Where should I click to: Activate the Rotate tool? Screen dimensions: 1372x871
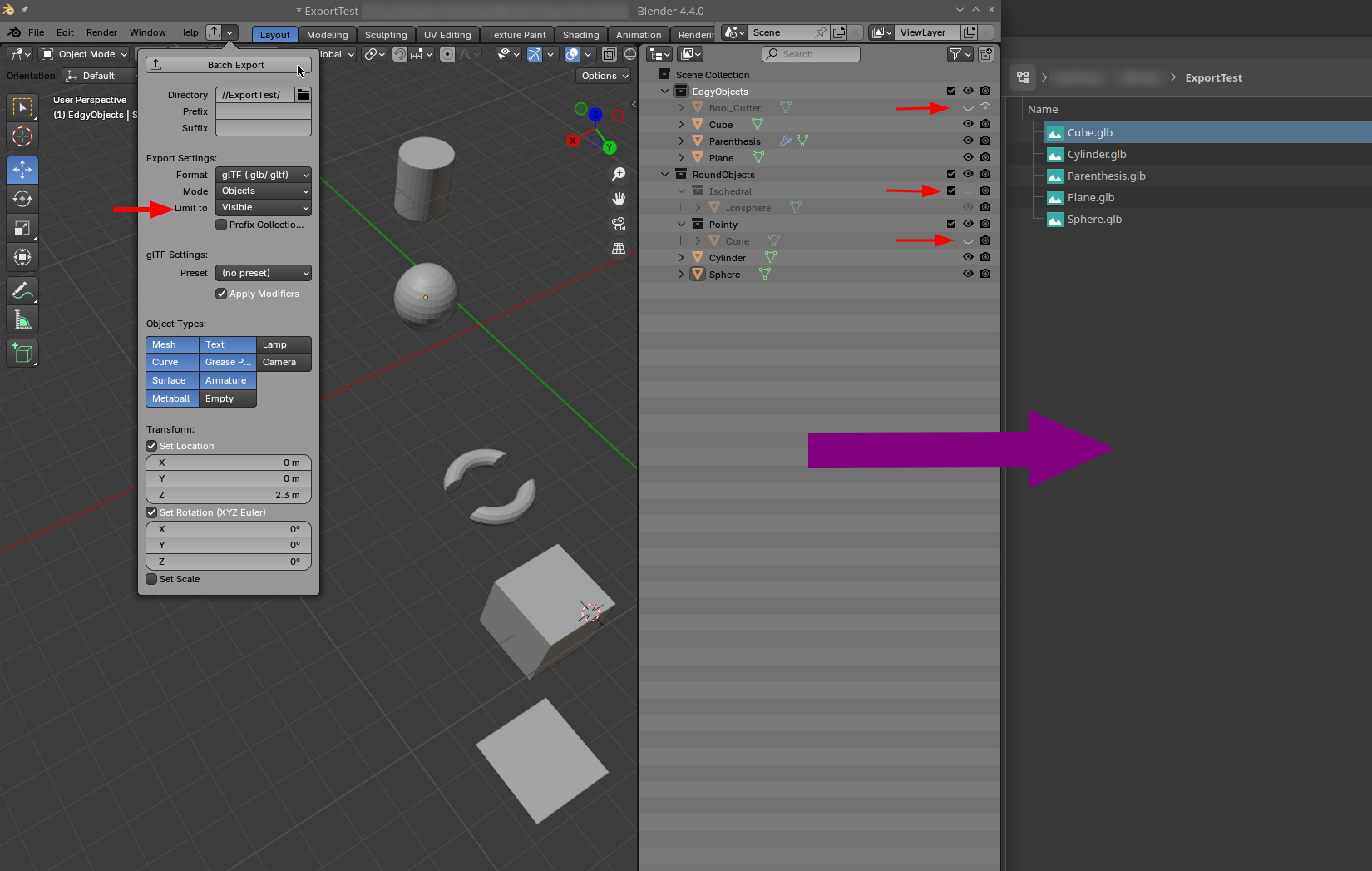point(22,199)
